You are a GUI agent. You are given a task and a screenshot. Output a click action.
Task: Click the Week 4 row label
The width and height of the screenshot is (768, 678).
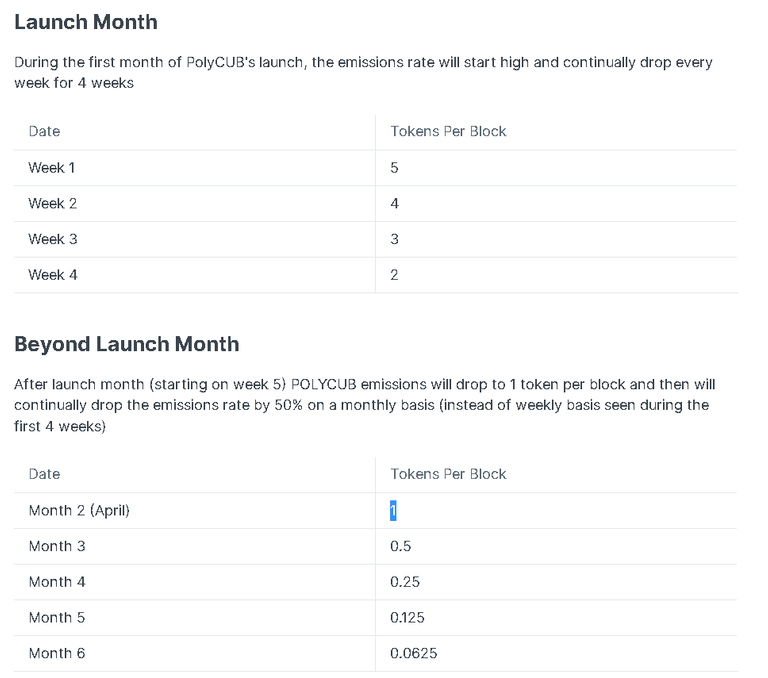click(x=53, y=275)
